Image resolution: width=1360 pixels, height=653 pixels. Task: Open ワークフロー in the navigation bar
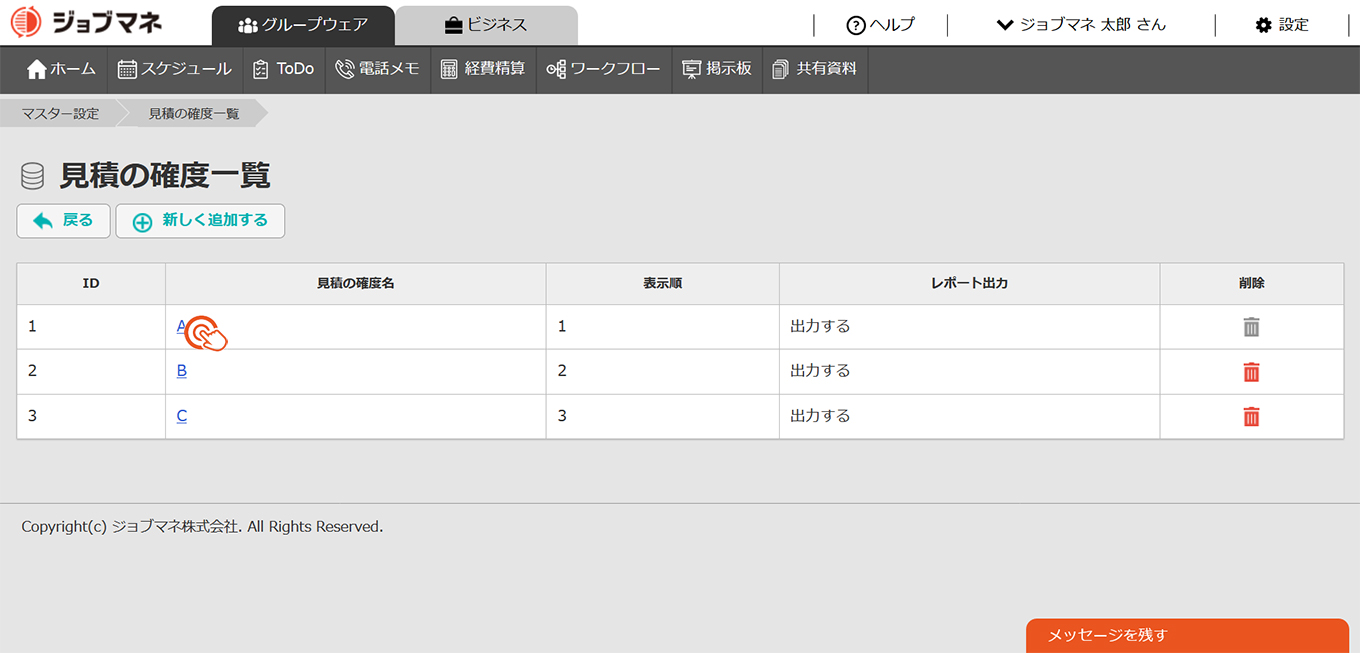coord(604,69)
